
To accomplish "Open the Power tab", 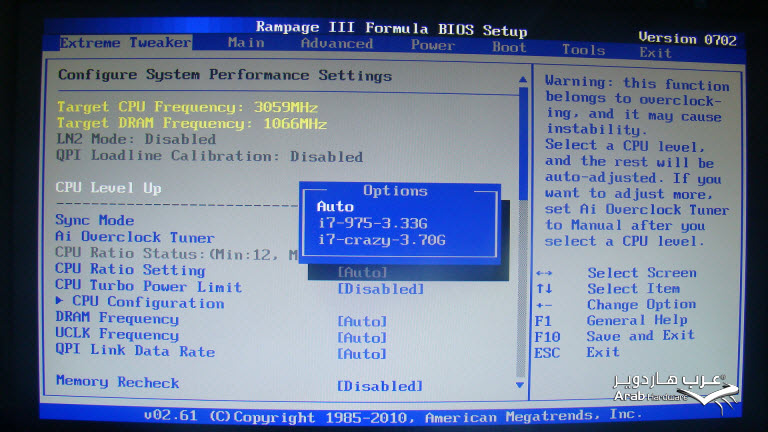I will [432, 45].
